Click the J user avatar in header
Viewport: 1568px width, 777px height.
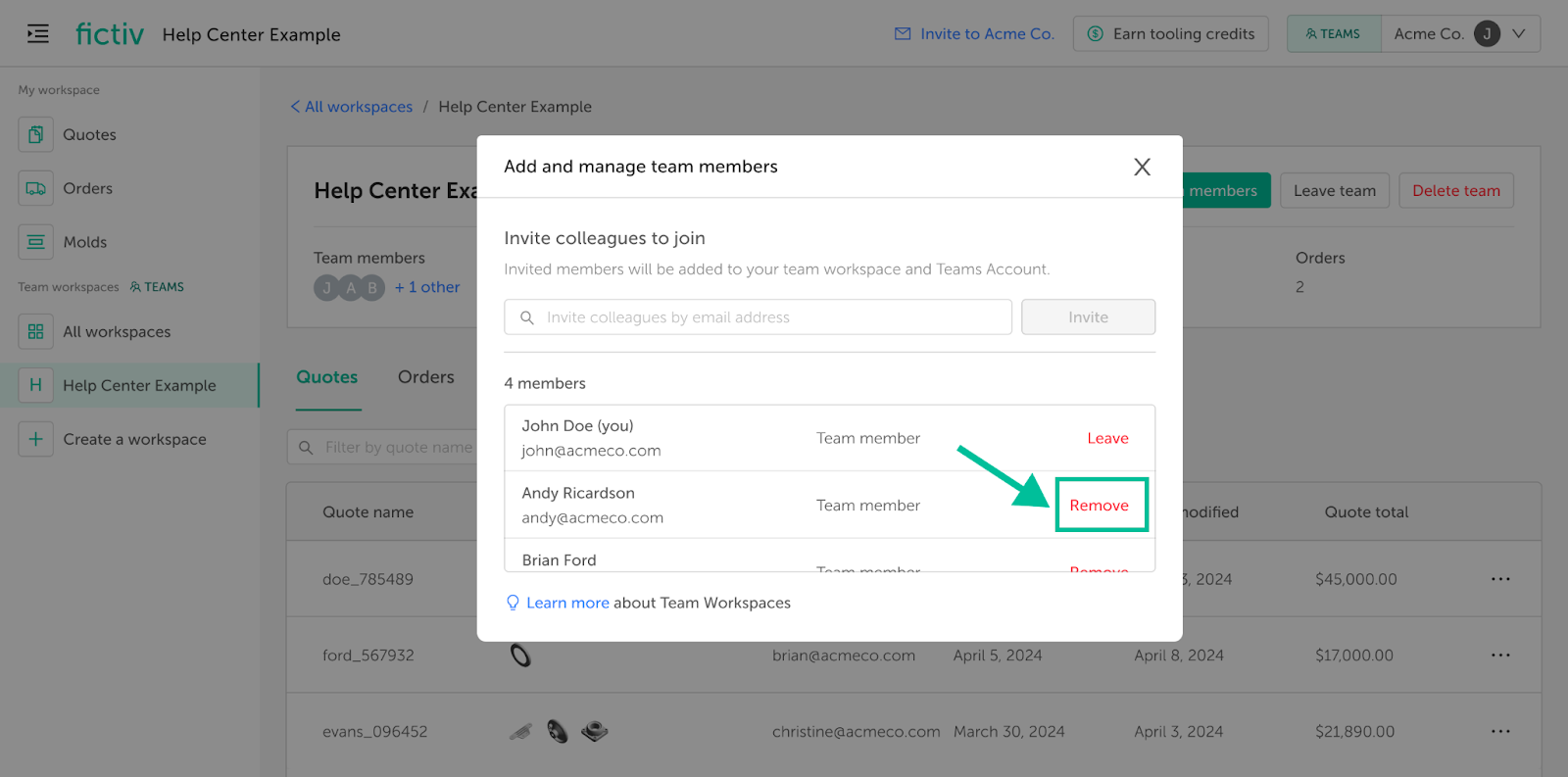point(1487,34)
